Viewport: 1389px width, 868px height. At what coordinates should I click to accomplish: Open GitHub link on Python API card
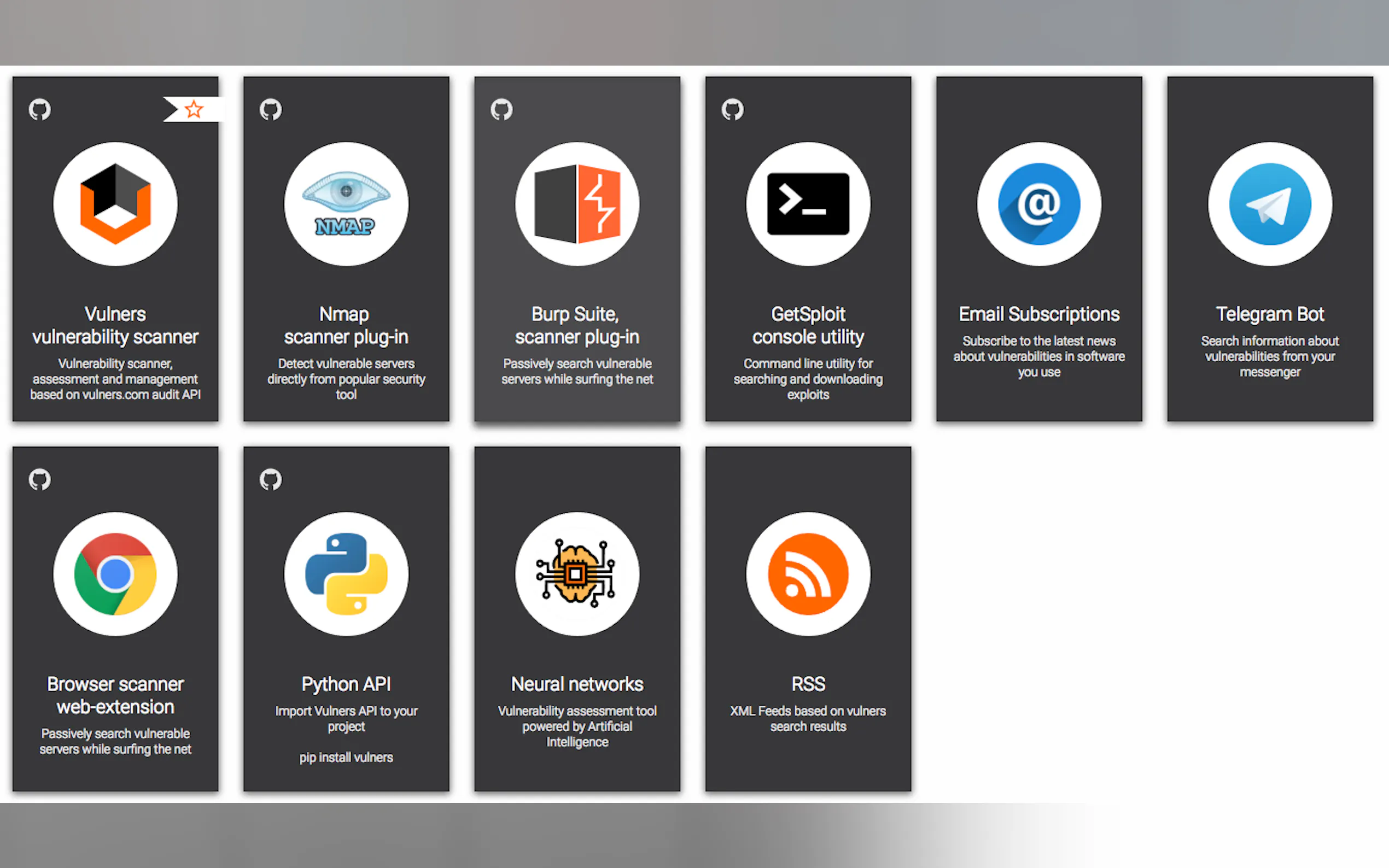271,479
